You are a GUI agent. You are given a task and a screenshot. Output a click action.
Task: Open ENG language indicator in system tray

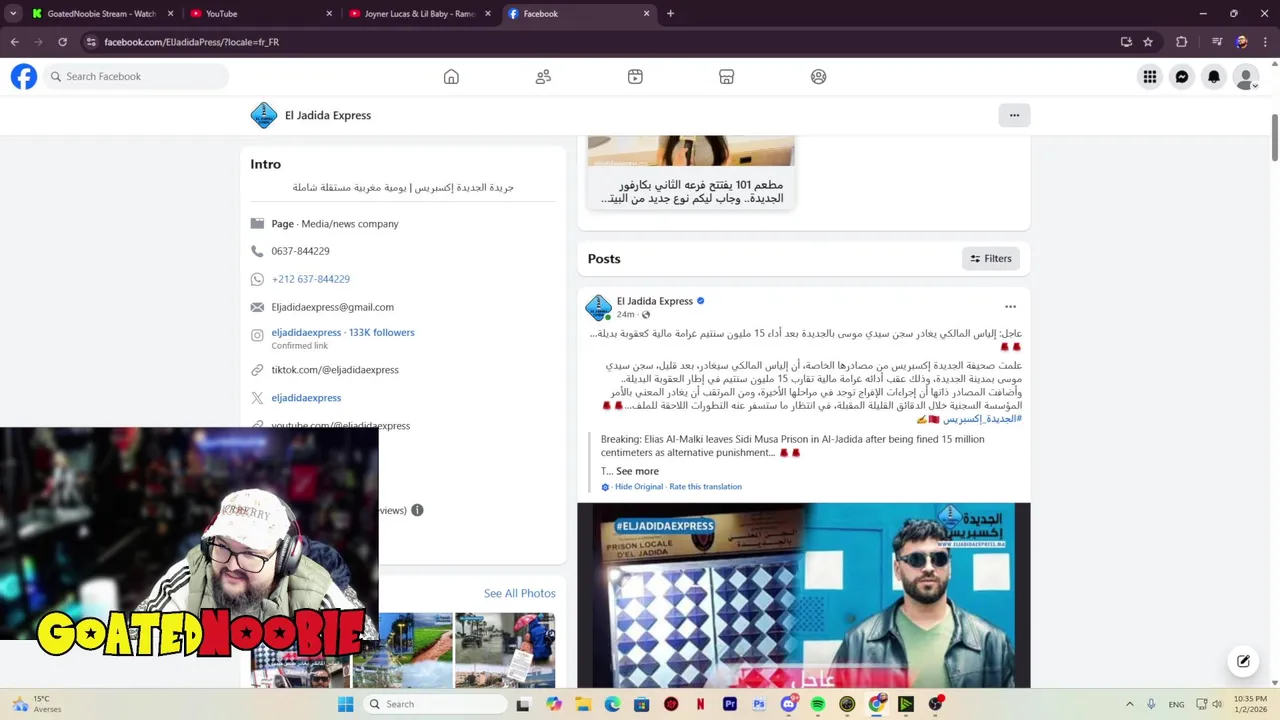point(1177,704)
